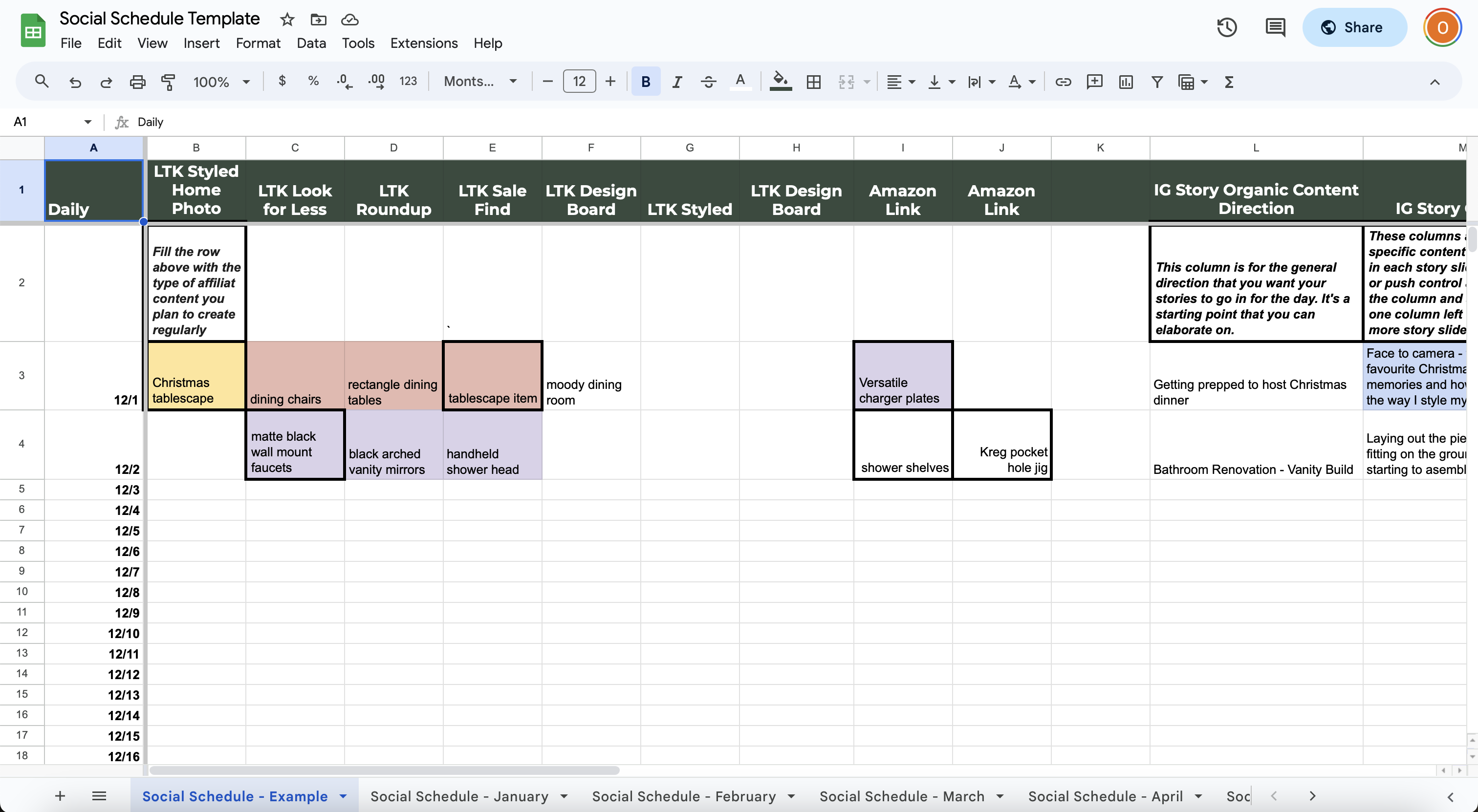Activate the paint format tool
Screen dimensions: 1478x812
tap(168, 82)
